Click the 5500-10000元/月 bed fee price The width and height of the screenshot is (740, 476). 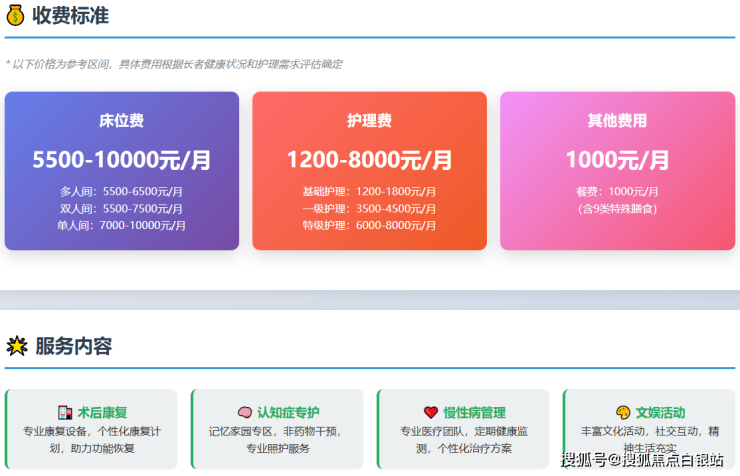[121, 160]
